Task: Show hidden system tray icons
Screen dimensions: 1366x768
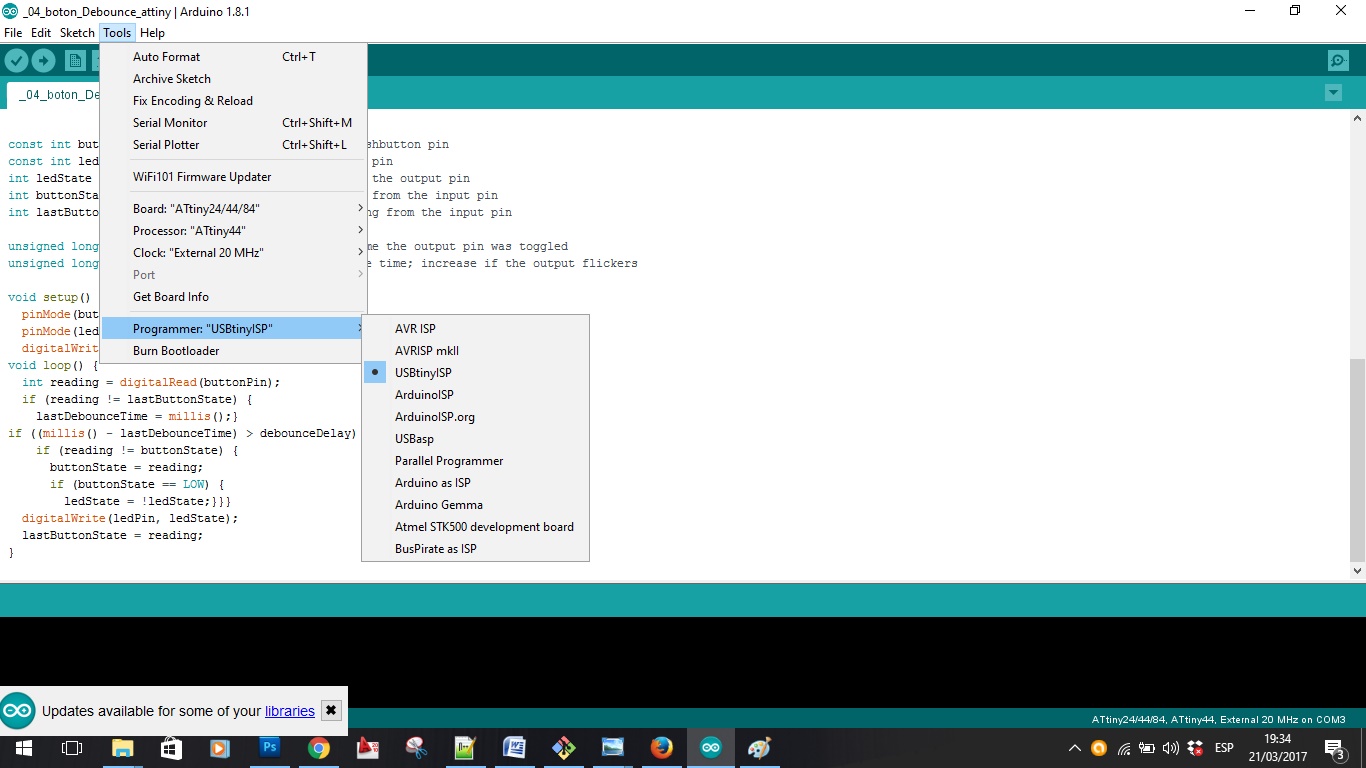Action: click(1075, 748)
